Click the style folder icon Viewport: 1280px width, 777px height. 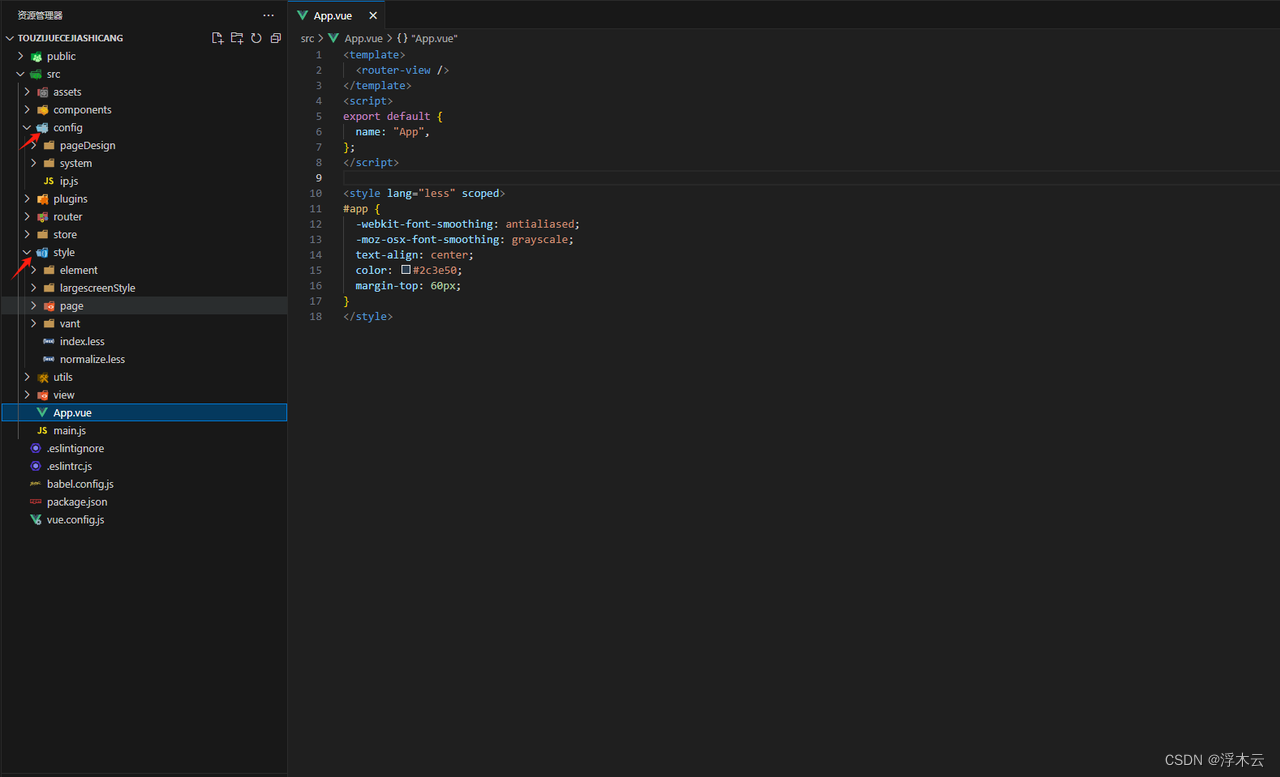pos(43,252)
